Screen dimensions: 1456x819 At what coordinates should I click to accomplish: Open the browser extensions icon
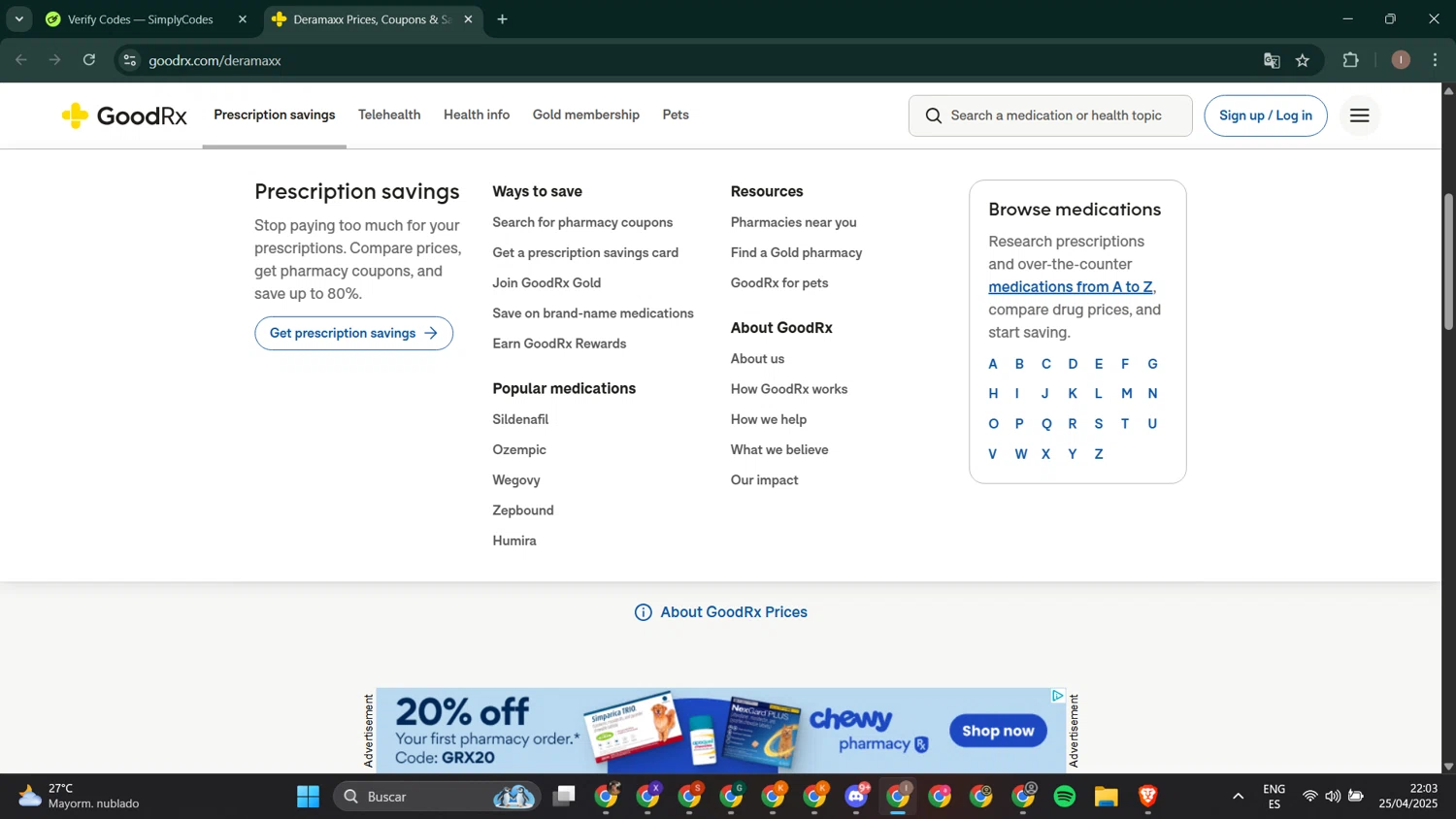(1350, 60)
